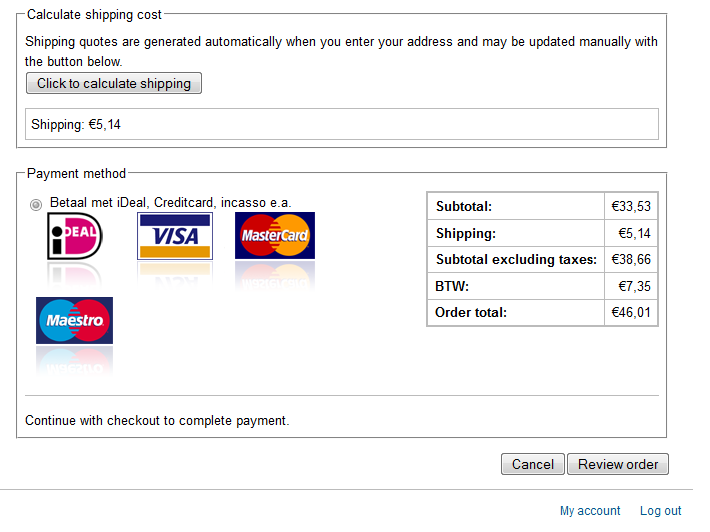Click the Calculate shipping cost heading
710x532 pixels.
pyautogui.click(x=94, y=14)
